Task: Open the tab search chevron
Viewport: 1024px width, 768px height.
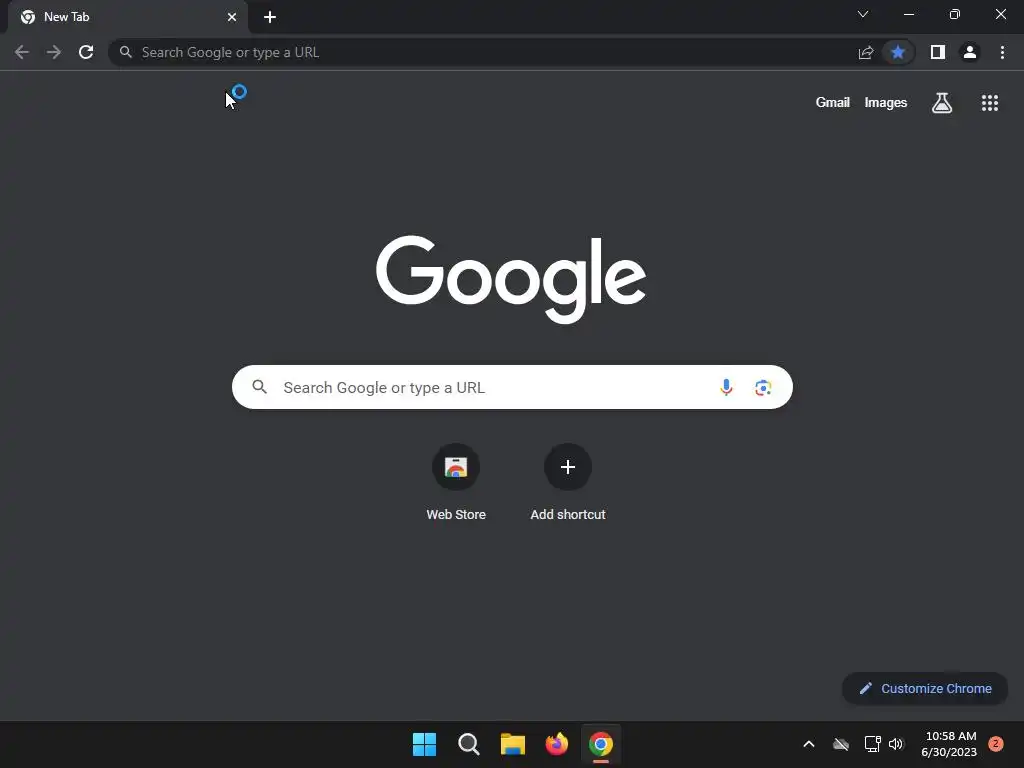Action: click(x=863, y=14)
